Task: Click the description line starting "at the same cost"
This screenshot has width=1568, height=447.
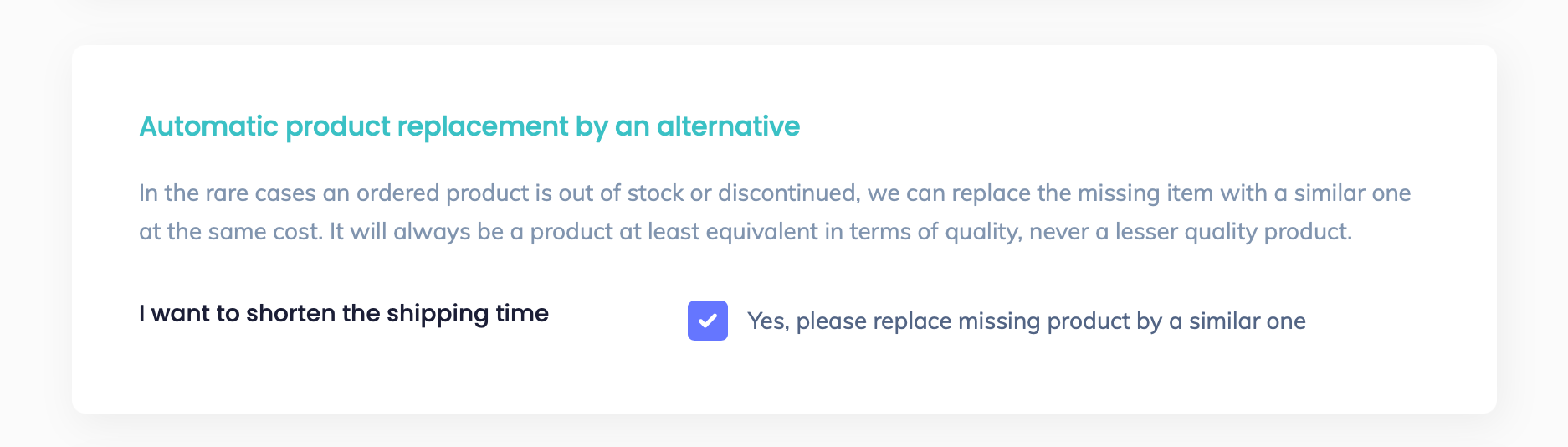Action: (745, 232)
